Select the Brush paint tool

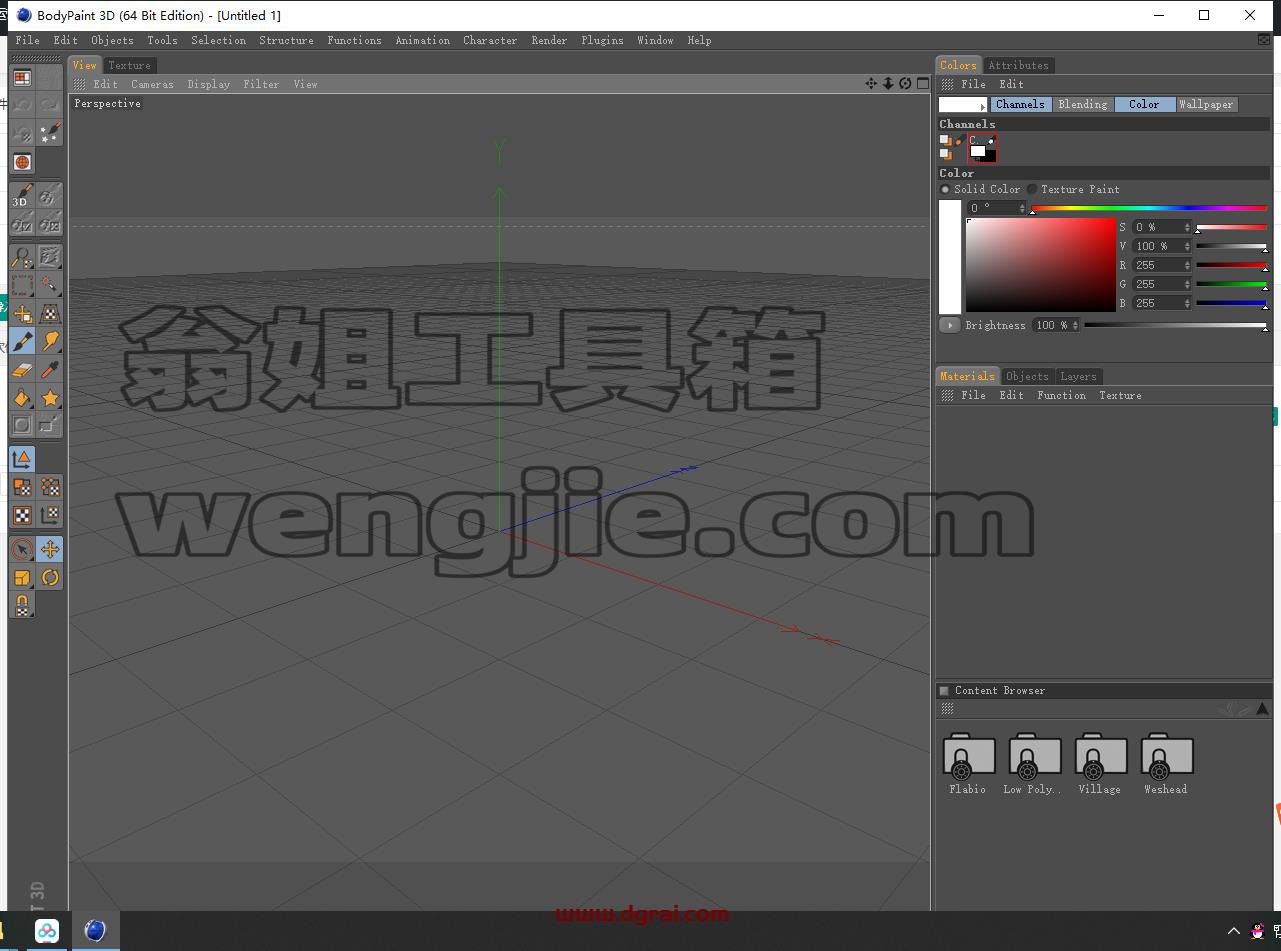[x=22, y=342]
